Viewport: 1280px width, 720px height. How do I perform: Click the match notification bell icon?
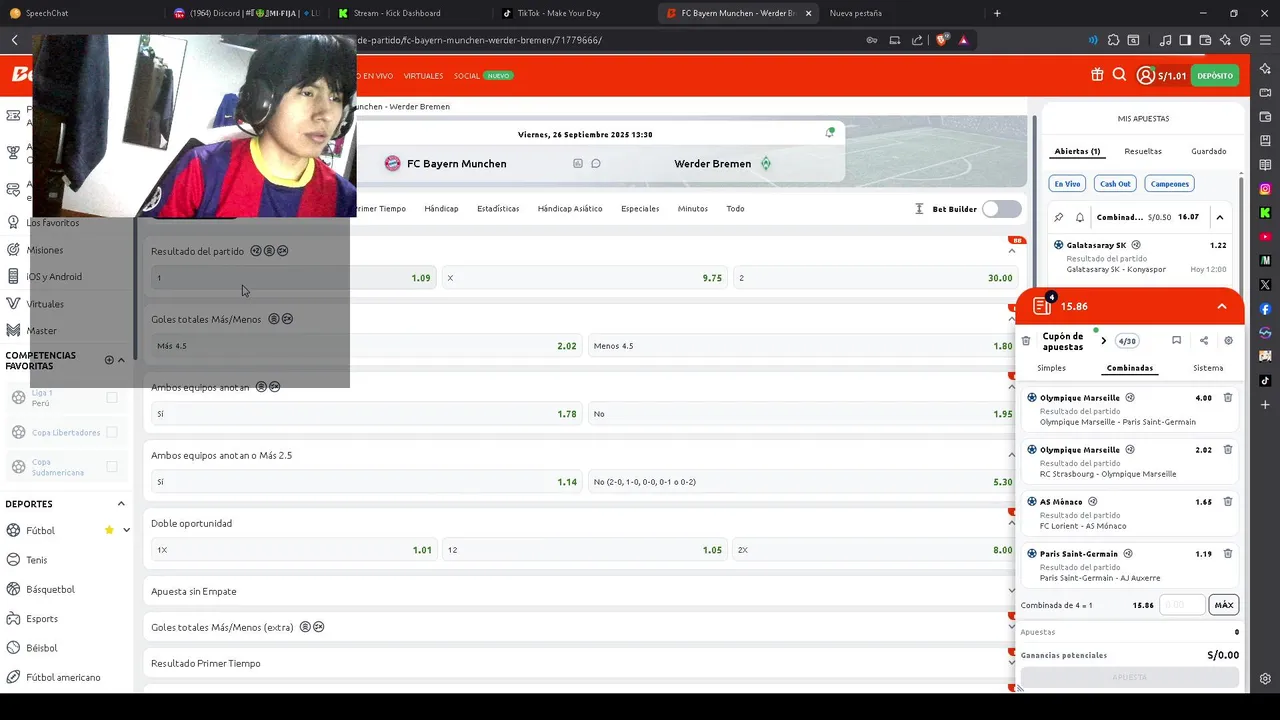point(830,133)
